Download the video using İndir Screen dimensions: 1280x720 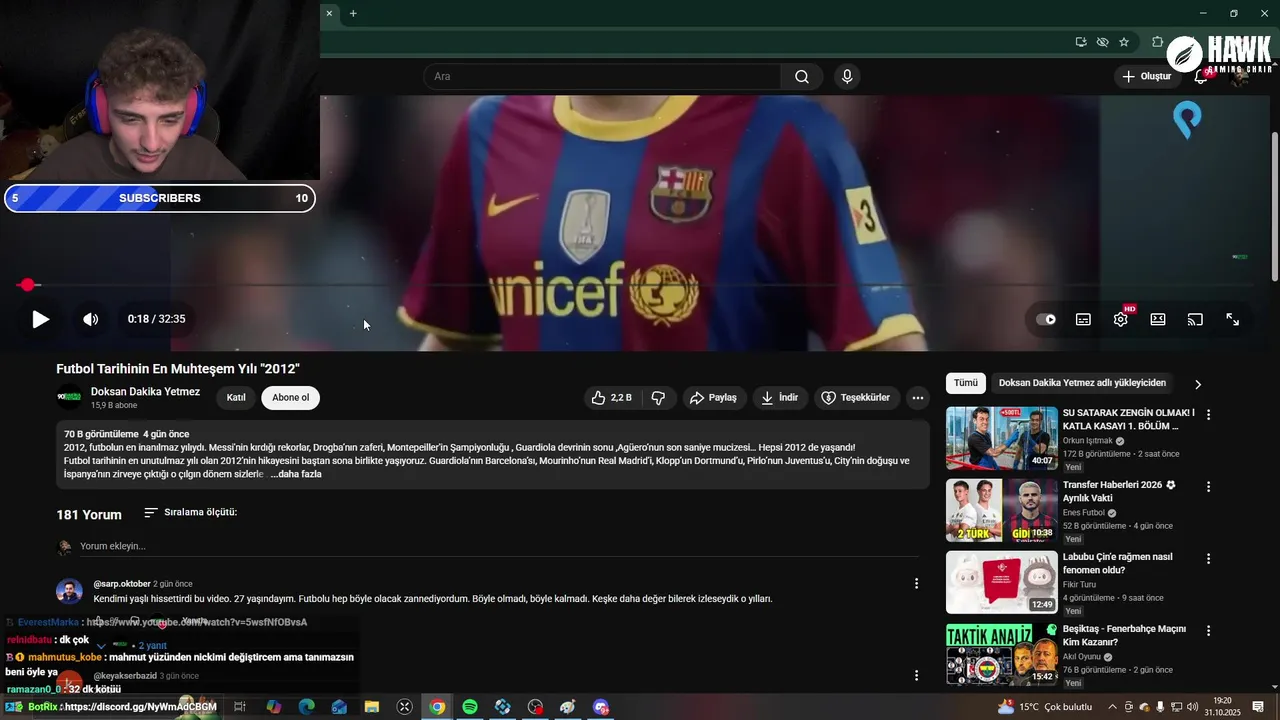(779, 398)
